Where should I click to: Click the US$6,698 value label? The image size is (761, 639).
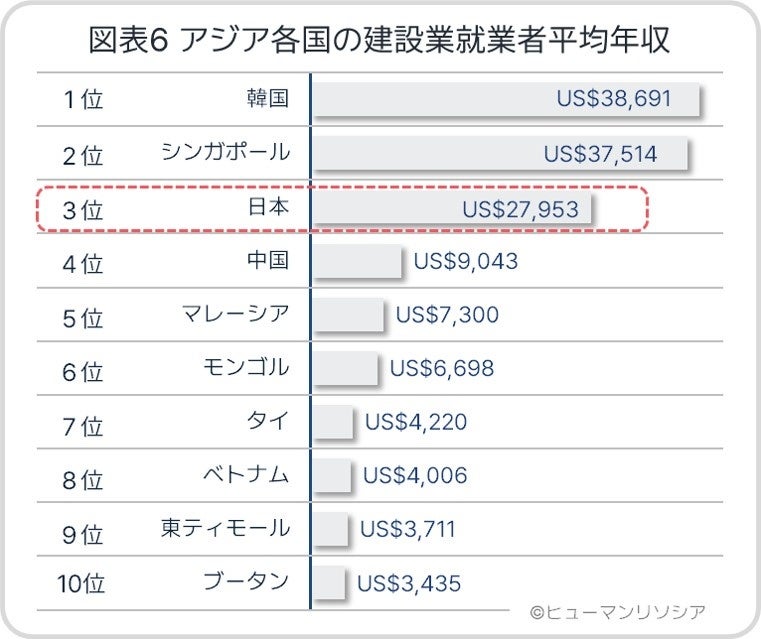(x=441, y=369)
